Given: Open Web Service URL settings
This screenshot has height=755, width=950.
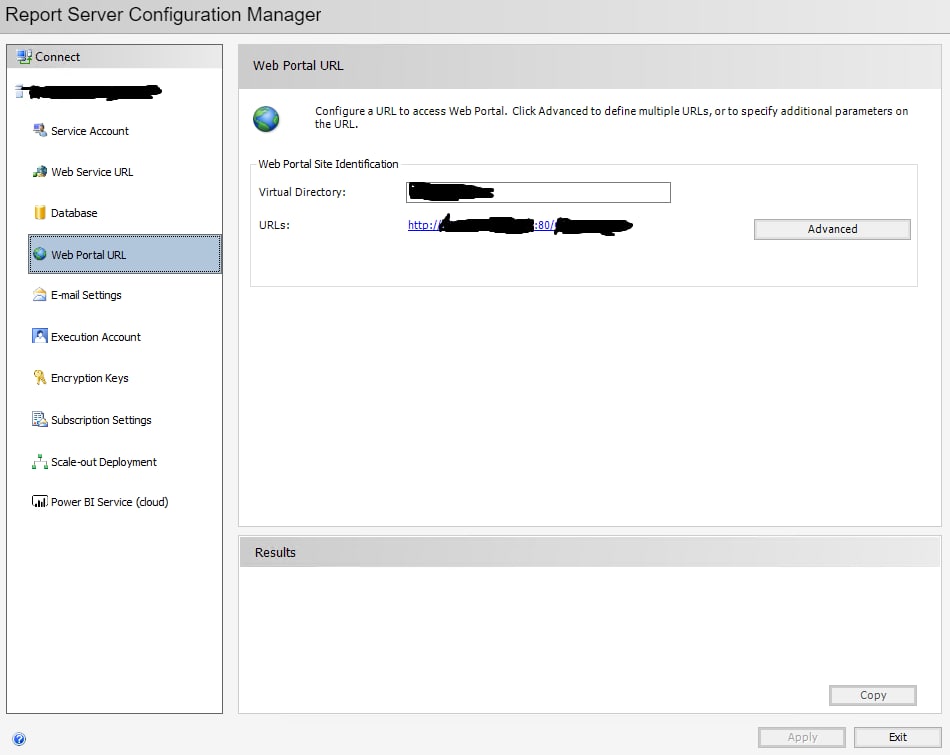Looking at the screenshot, I should (92, 172).
